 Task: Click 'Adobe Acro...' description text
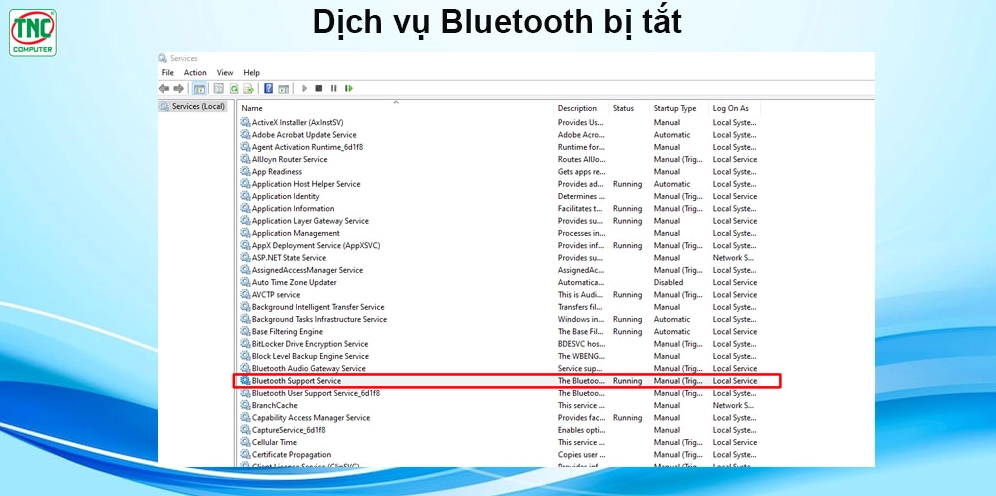coord(581,135)
